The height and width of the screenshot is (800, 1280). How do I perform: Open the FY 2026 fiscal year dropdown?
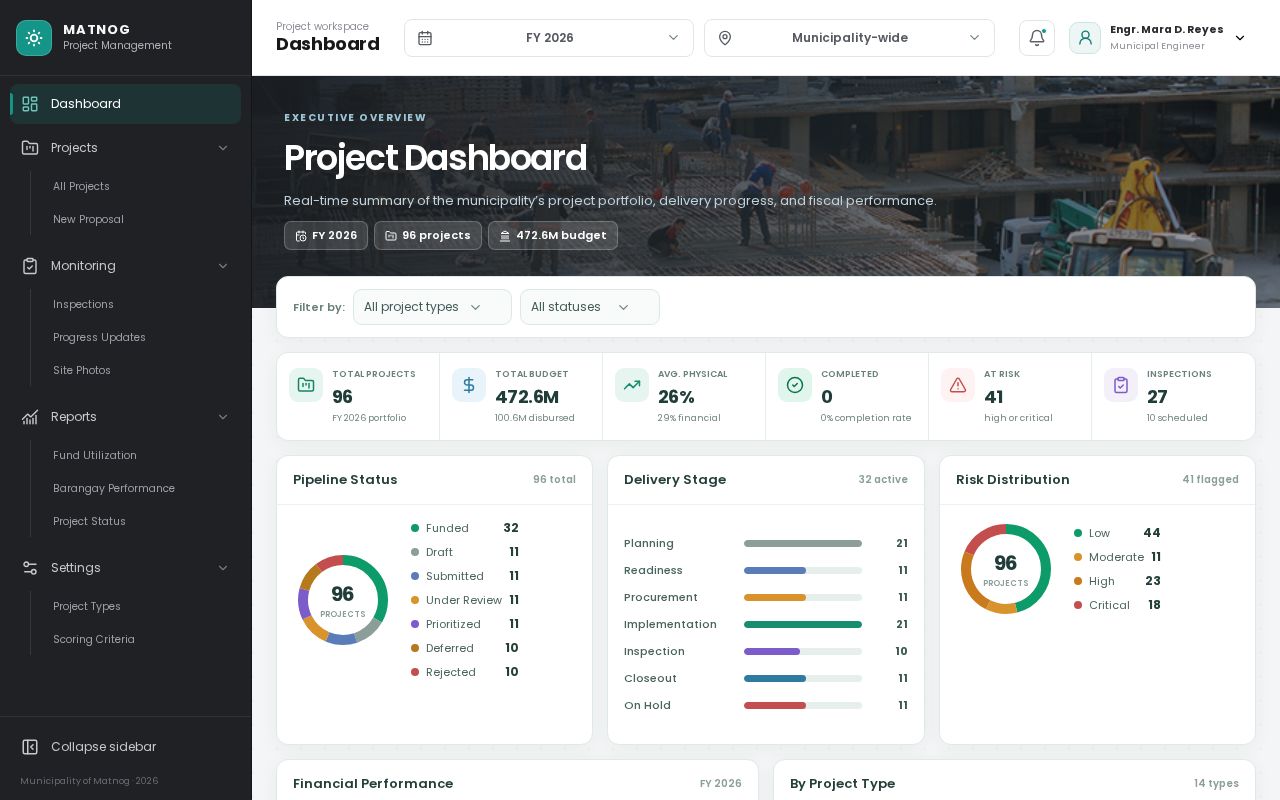549,38
